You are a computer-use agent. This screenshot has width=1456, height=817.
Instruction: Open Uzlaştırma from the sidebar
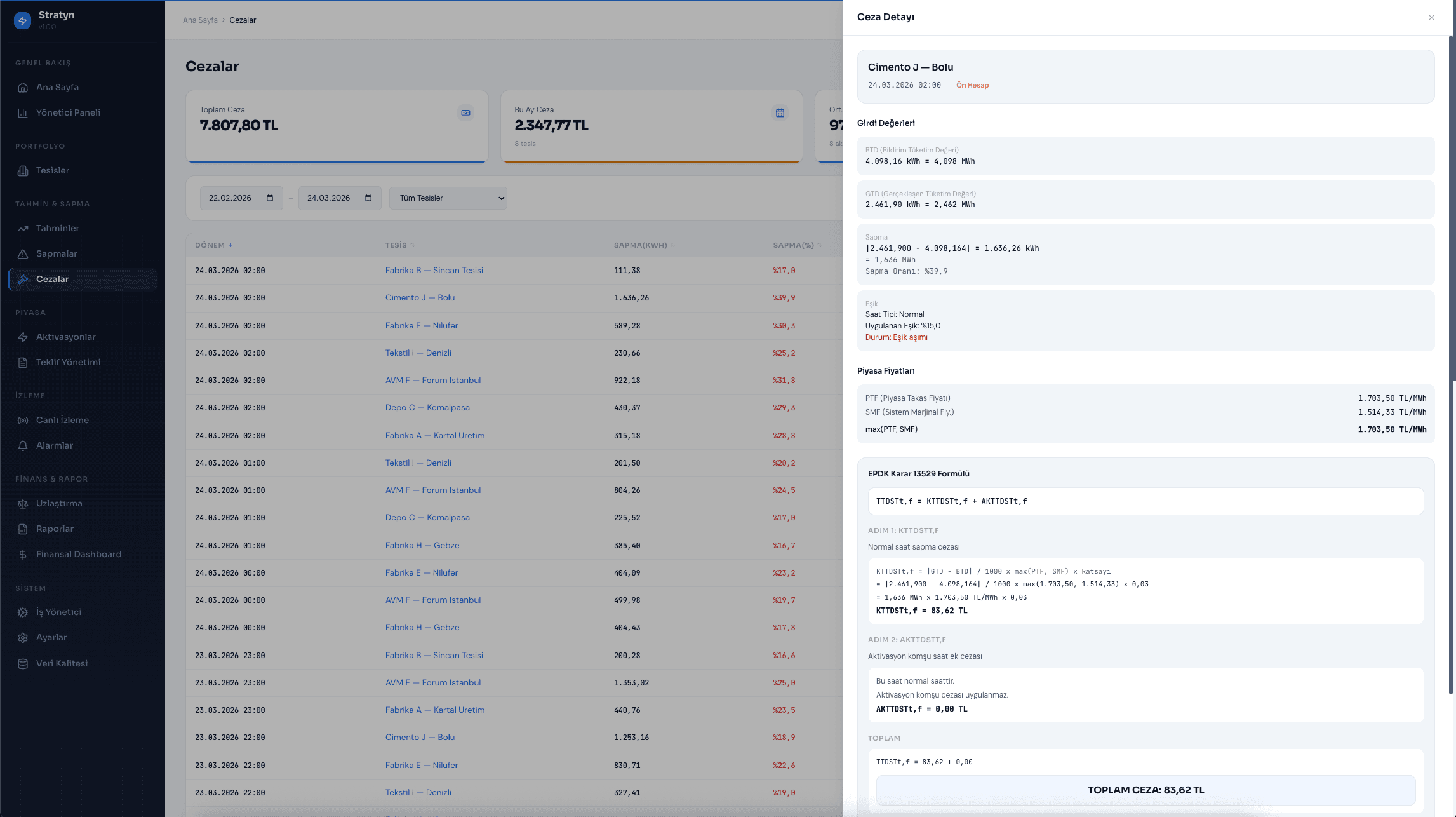59,503
